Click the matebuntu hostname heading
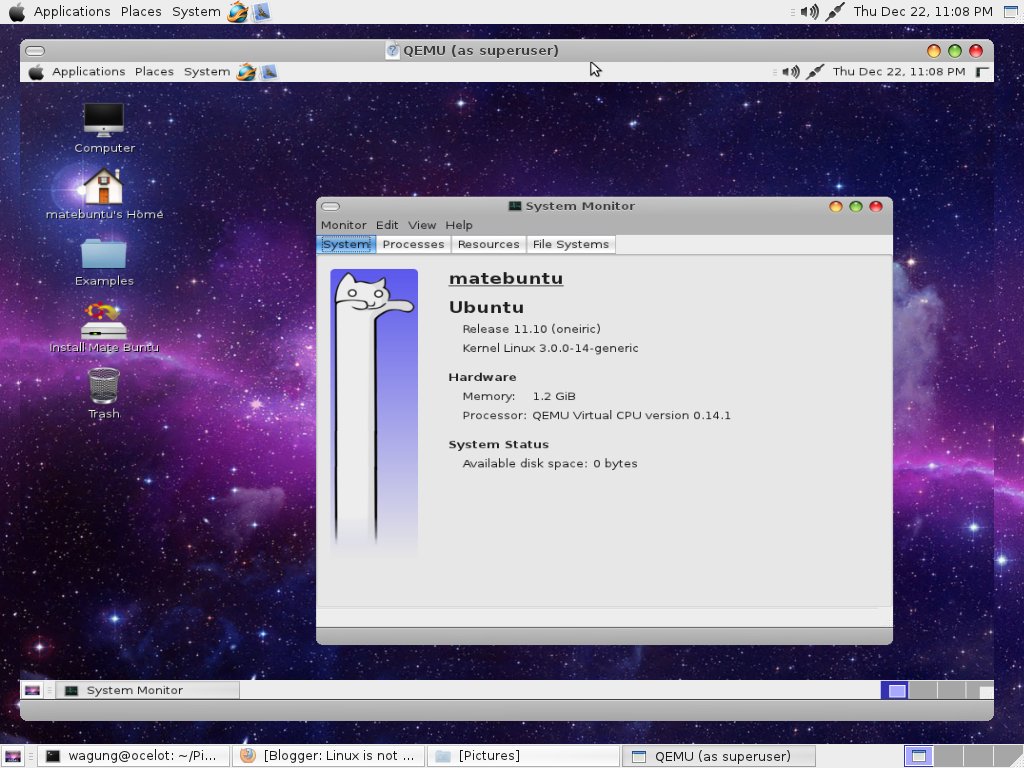 pos(506,279)
